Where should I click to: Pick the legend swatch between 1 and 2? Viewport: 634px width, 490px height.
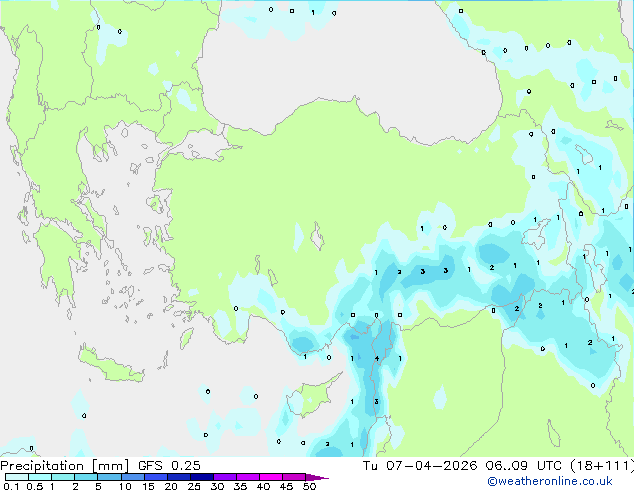coord(63,477)
